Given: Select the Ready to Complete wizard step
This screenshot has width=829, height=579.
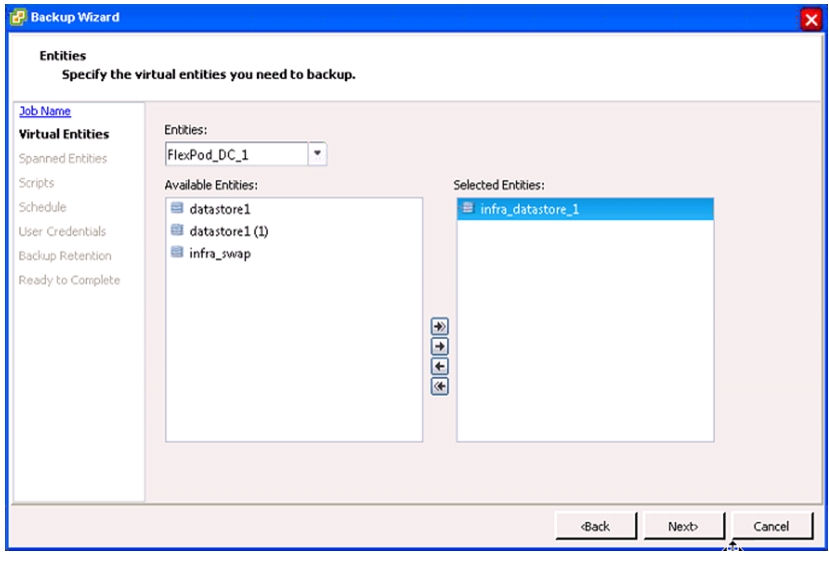Looking at the screenshot, I should [x=69, y=280].
